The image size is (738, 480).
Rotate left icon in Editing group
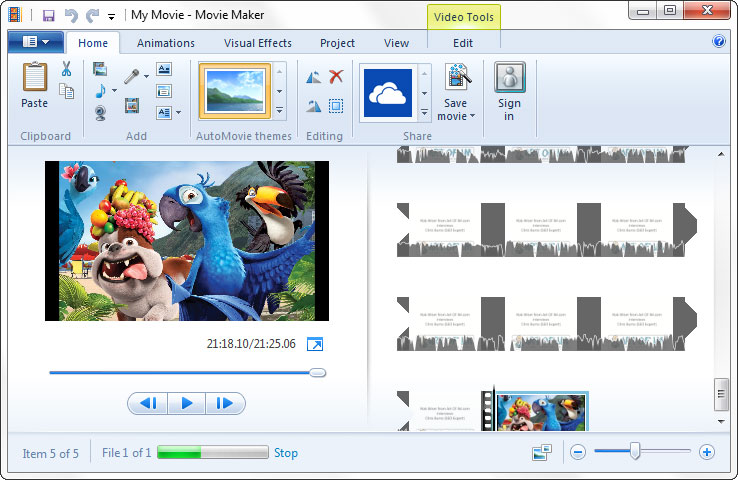click(x=313, y=77)
